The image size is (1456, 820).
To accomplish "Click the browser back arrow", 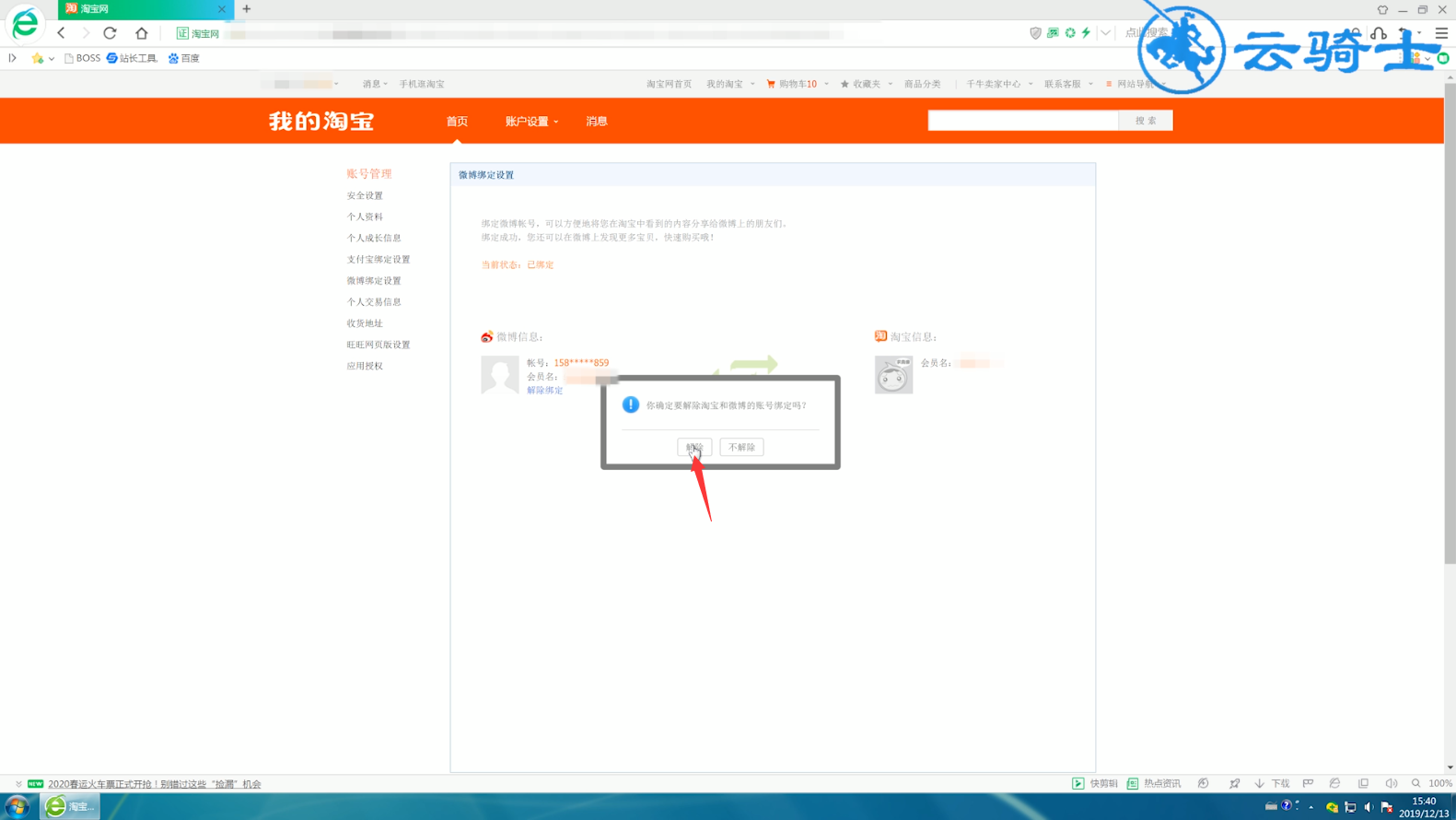I will pos(62,33).
